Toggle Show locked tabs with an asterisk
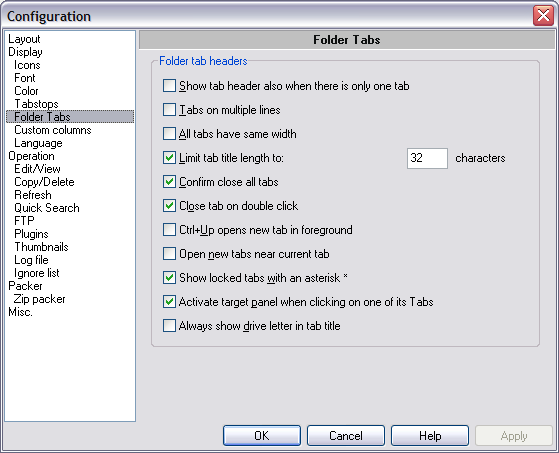559x453 pixels. coord(169,278)
